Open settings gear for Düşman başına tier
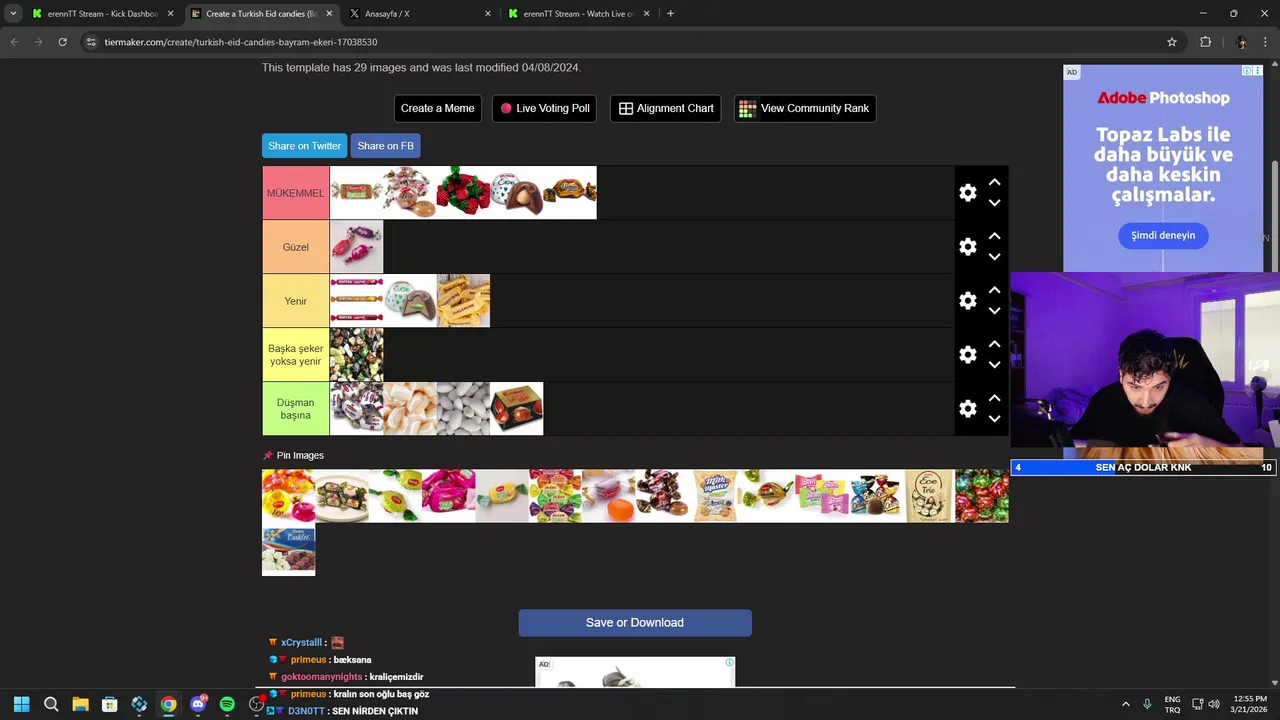 pyautogui.click(x=967, y=409)
